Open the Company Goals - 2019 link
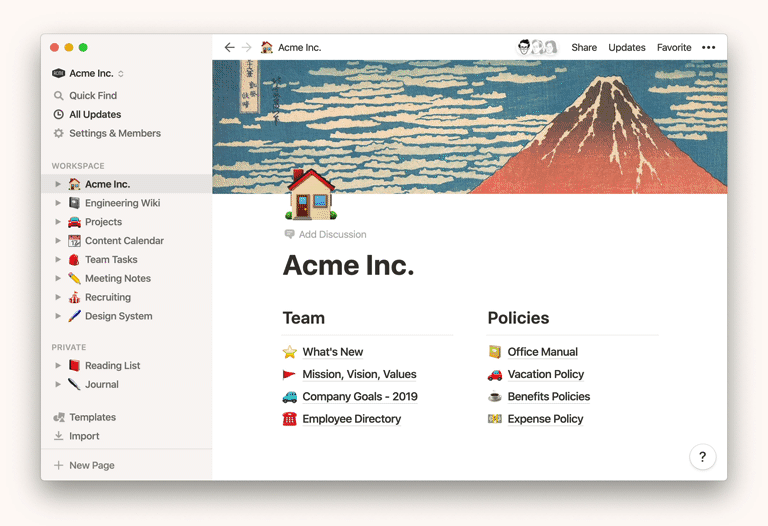This screenshot has height=526, width=768. [x=359, y=397]
